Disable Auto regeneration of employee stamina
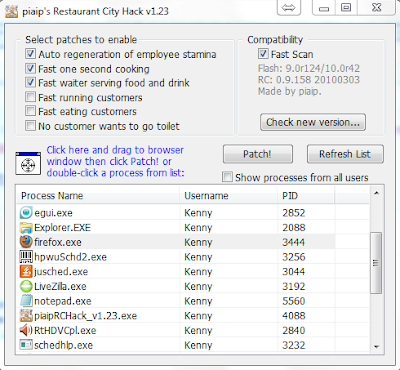Image resolution: width=400 pixels, height=370 pixels. point(30,54)
